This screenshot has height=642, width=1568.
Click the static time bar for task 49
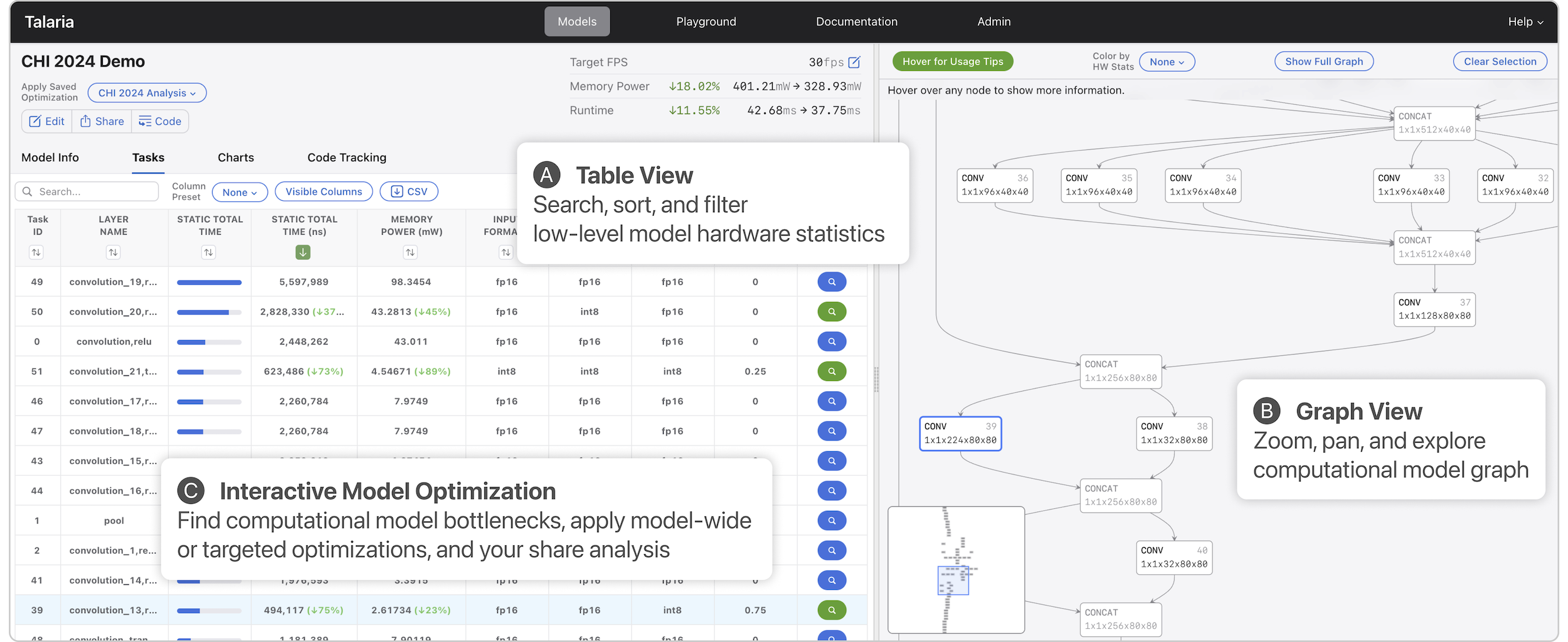tap(209, 282)
